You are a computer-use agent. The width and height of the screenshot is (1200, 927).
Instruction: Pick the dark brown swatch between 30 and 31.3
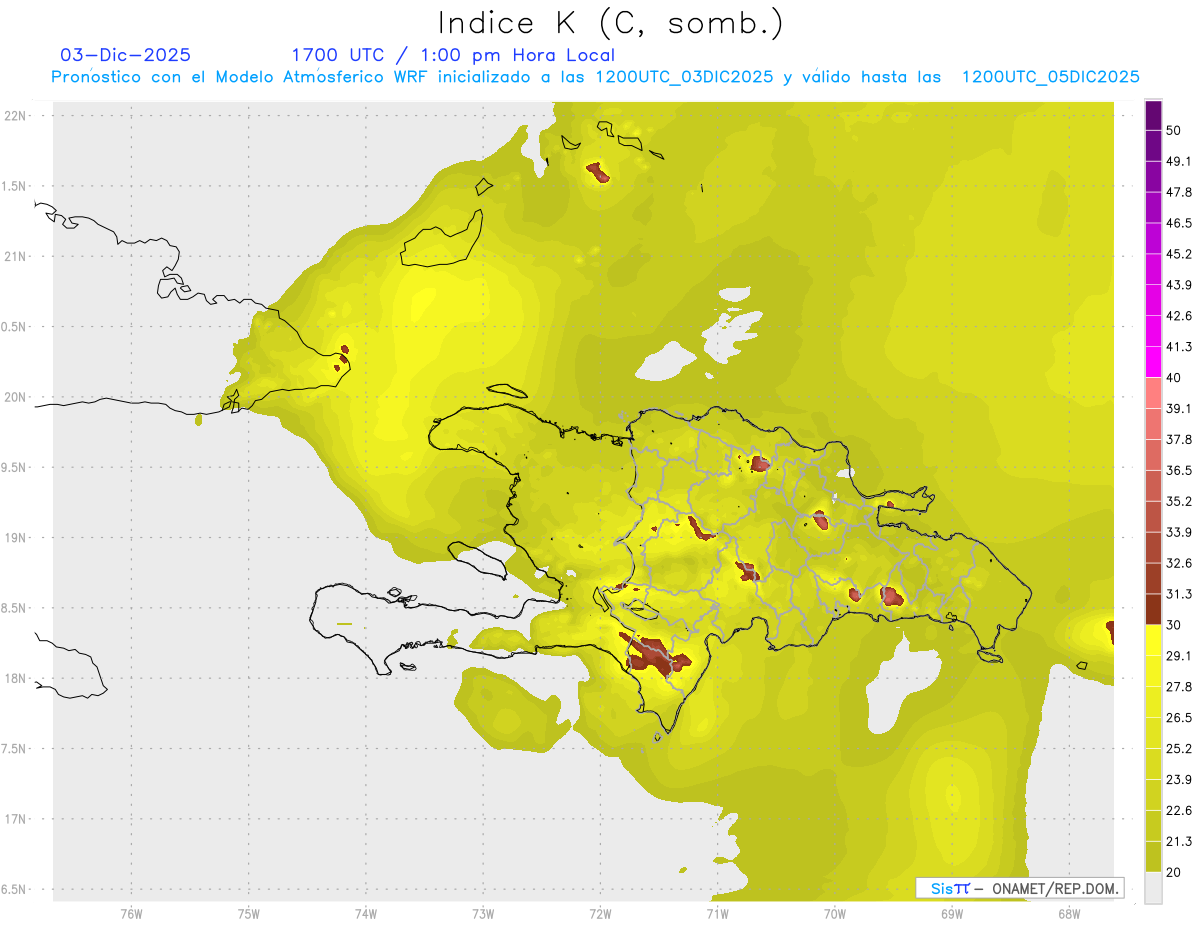coord(1153,609)
